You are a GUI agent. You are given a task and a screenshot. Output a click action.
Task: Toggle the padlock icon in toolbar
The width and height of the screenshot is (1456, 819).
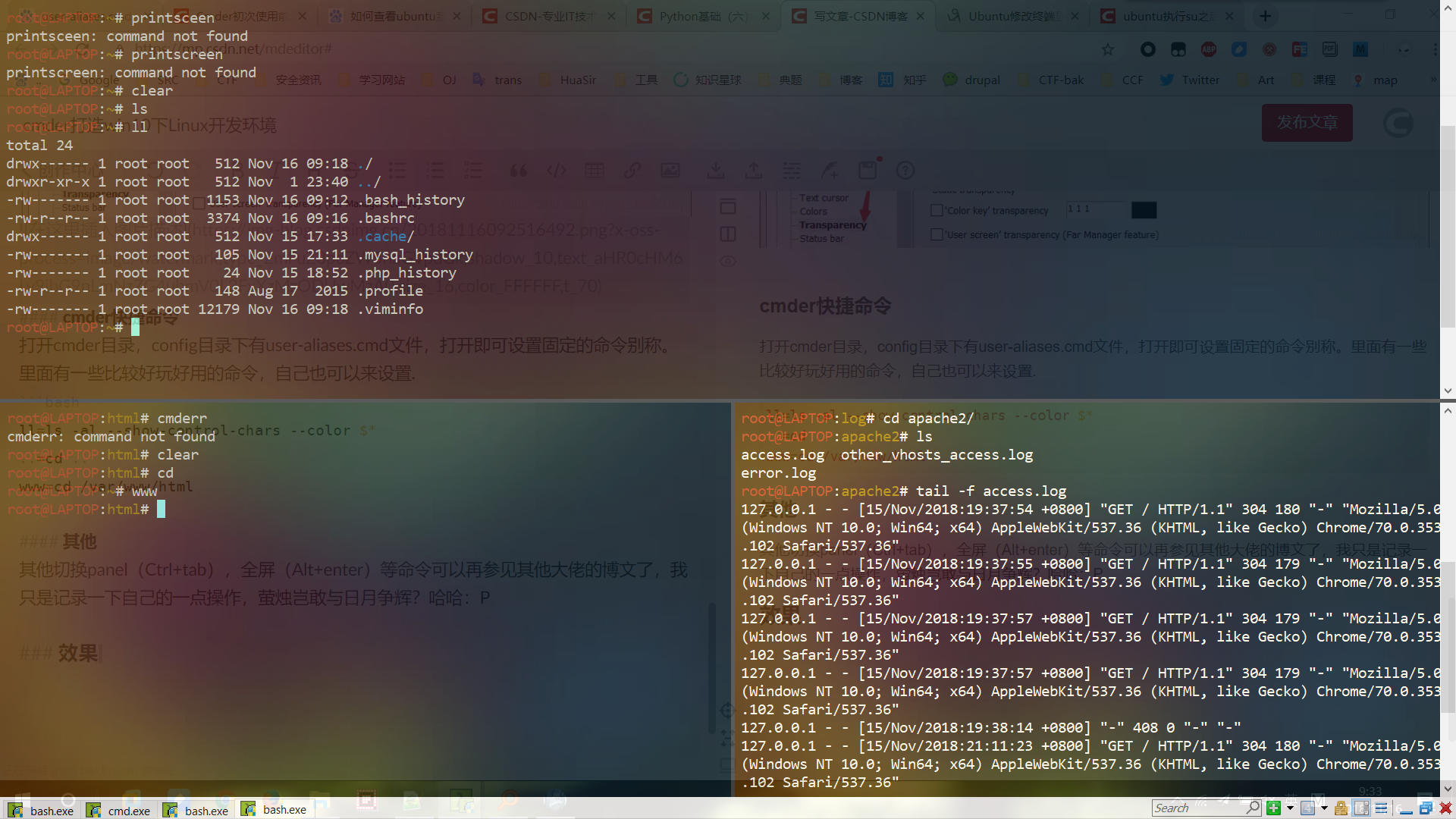(x=1341, y=808)
